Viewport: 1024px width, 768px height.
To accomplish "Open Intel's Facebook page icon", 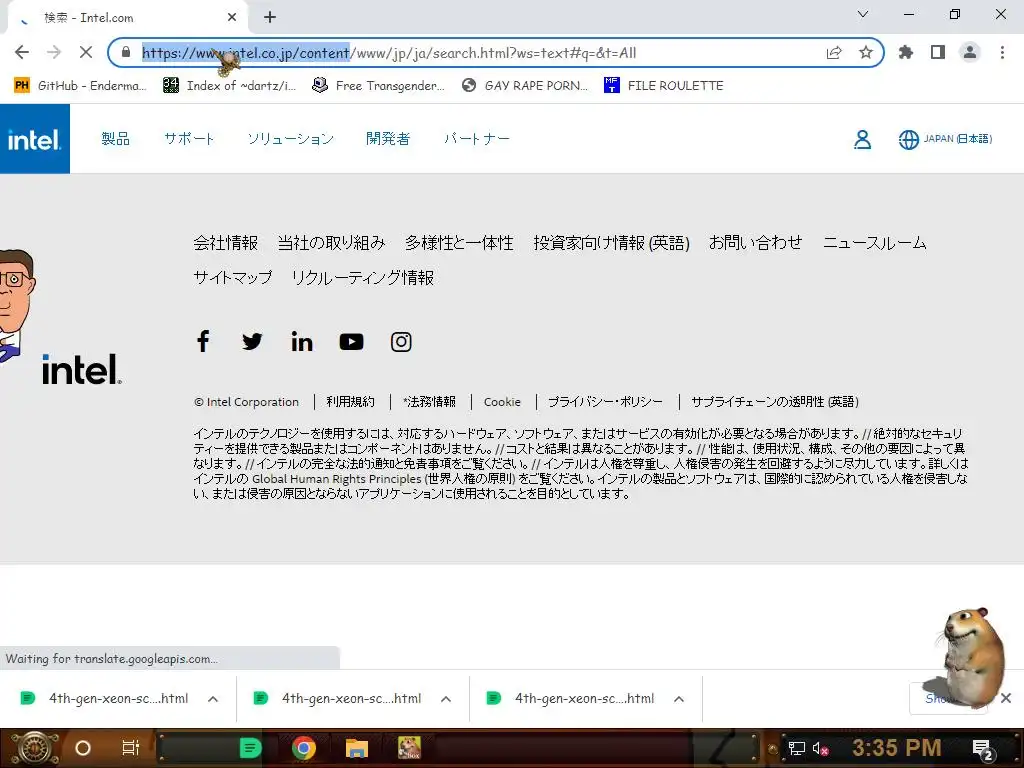I will tap(203, 341).
